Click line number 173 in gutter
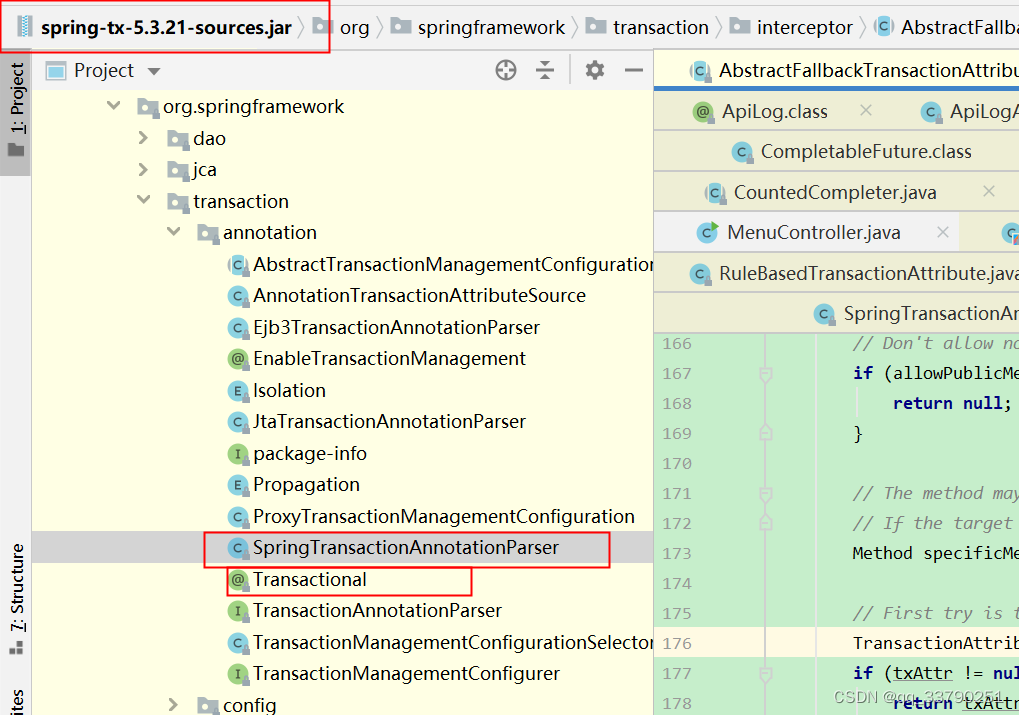Image resolution: width=1019 pixels, height=715 pixels. point(677,554)
